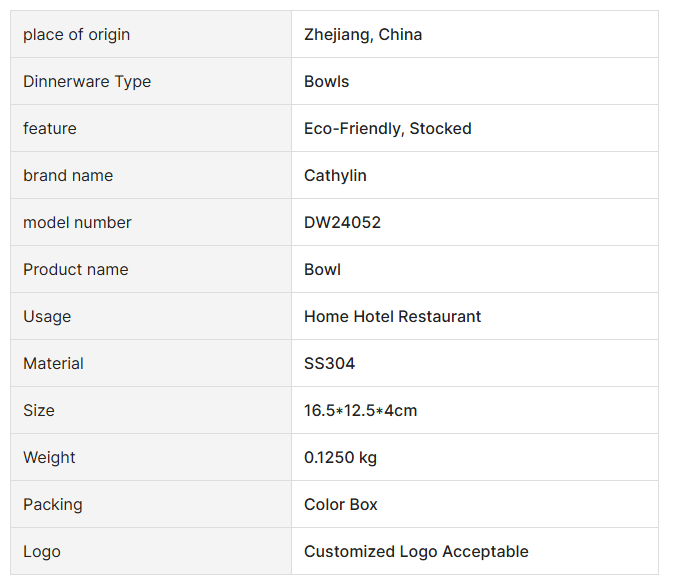Click the 'place of origin' label cell
The width and height of the screenshot is (676, 586).
pos(76,35)
